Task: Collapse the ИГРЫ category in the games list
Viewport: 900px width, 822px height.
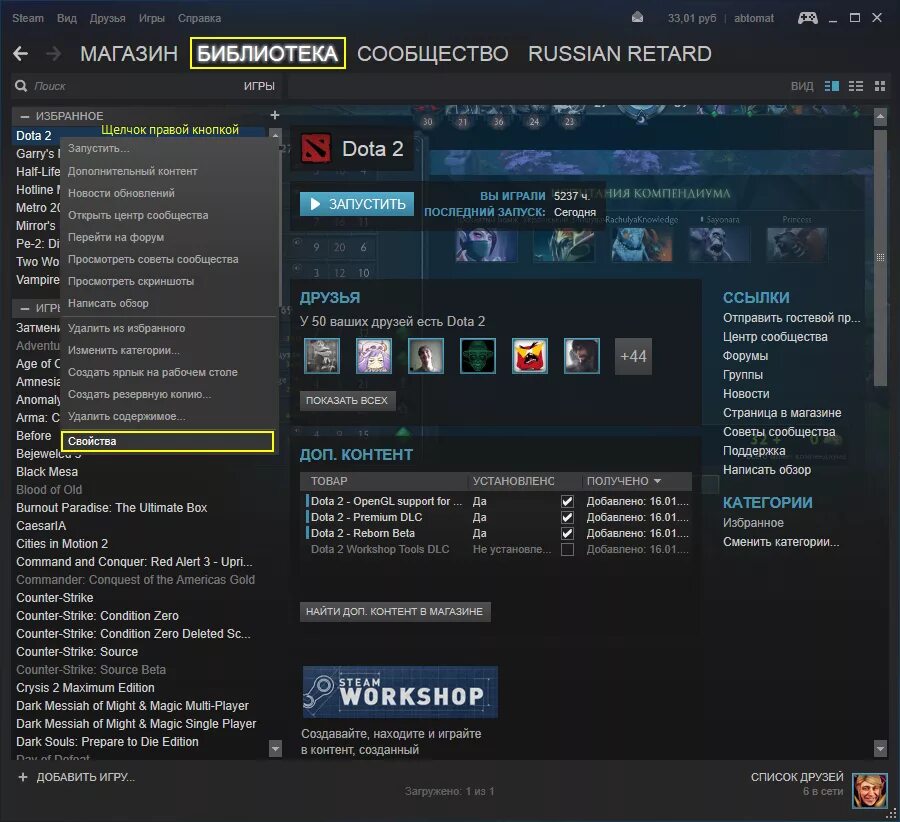Action: [25, 308]
